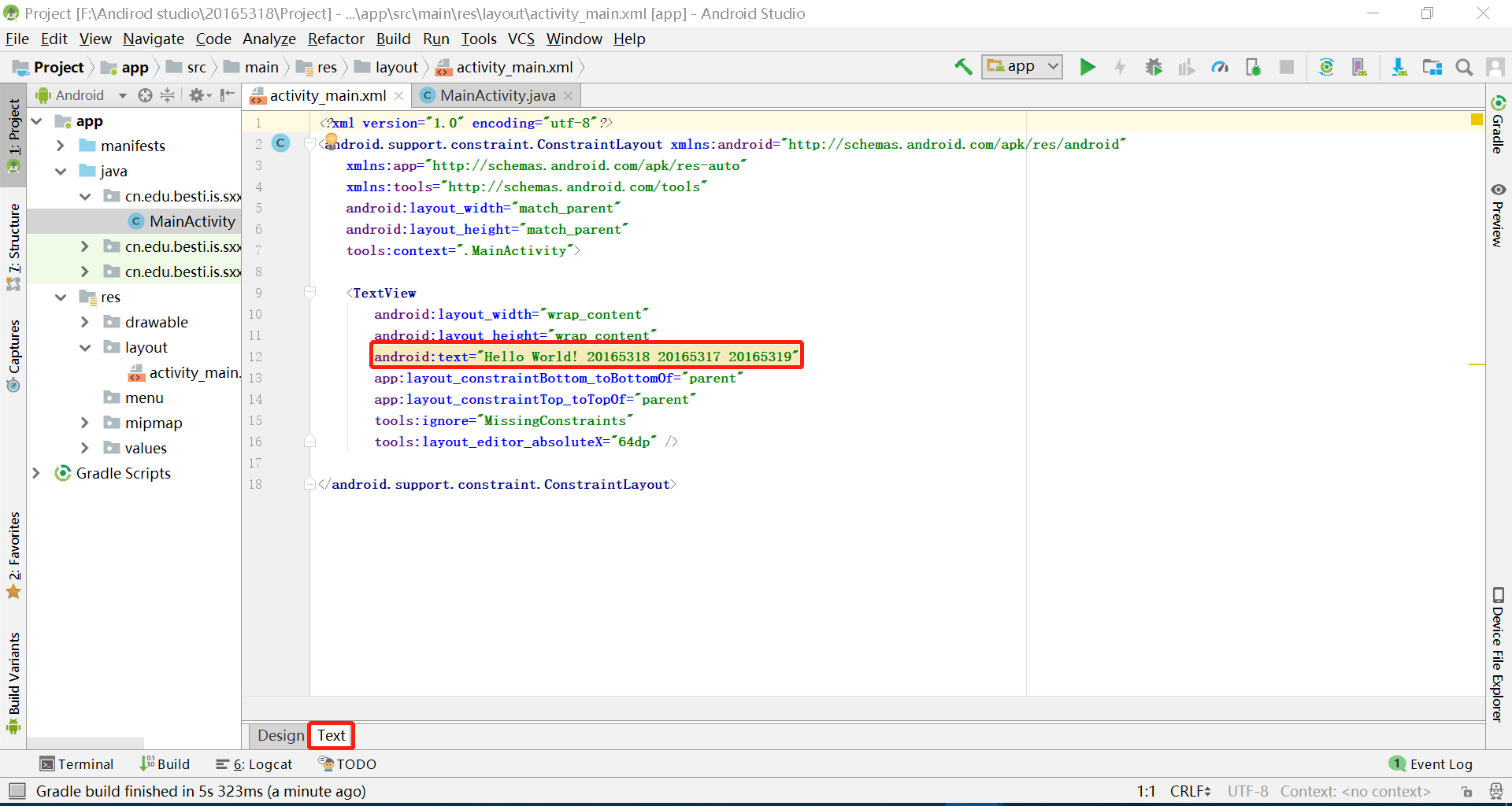
Task: Select the menu folder in tree
Action: click(x=144, y=397)
